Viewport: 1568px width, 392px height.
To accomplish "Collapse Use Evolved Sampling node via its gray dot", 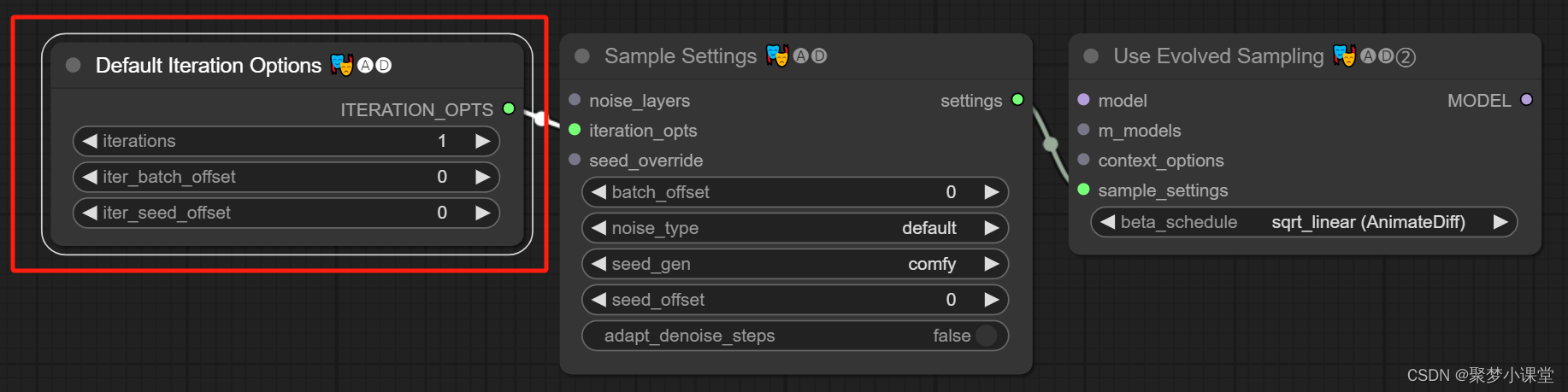I will [x=1091, y=56].
